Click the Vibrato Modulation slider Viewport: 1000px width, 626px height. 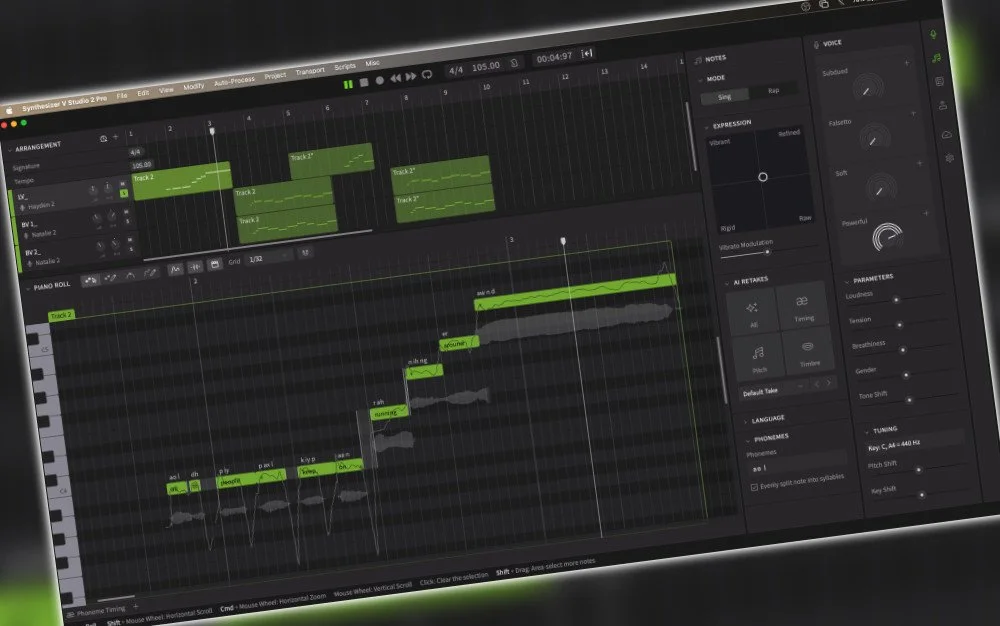tap(768, 251)
